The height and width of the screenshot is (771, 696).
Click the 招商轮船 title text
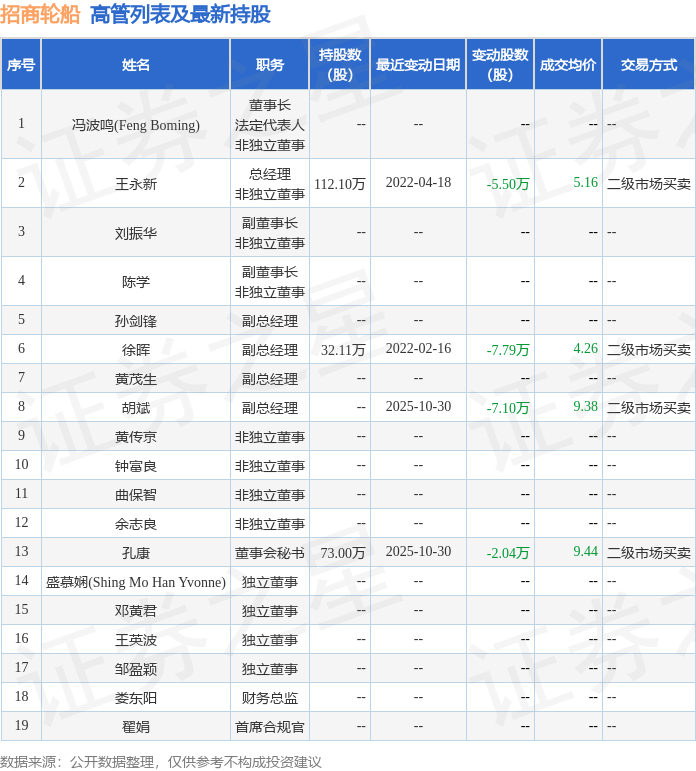pyautogui.click(x=40, y=14)
